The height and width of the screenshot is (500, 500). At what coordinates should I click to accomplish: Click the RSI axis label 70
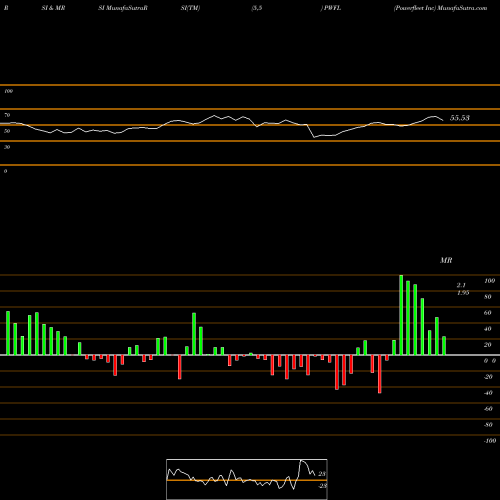(x=7, y=115)
